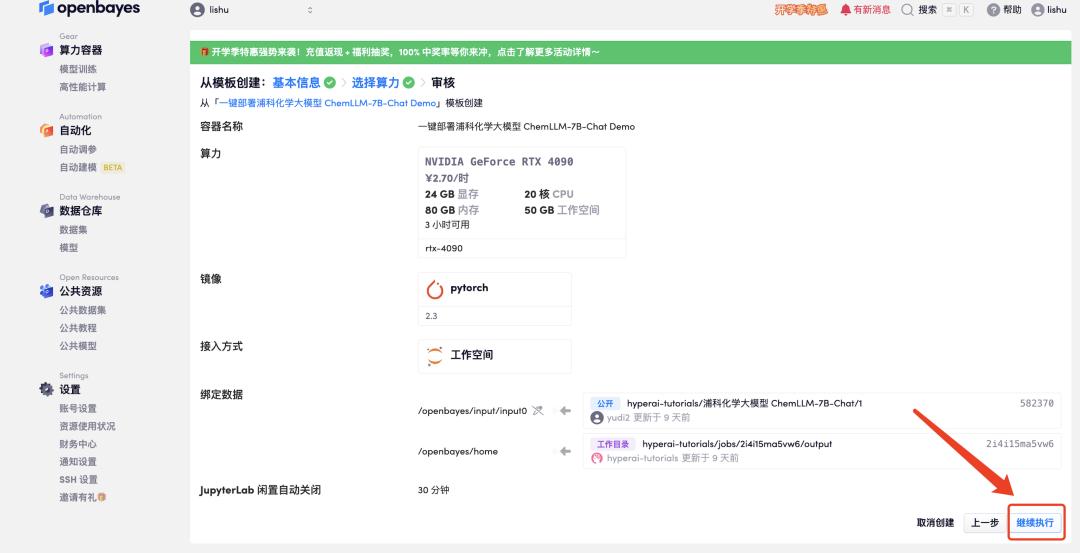Click 取消创建 to cancel
The image size is (1080, 553).
935,523
